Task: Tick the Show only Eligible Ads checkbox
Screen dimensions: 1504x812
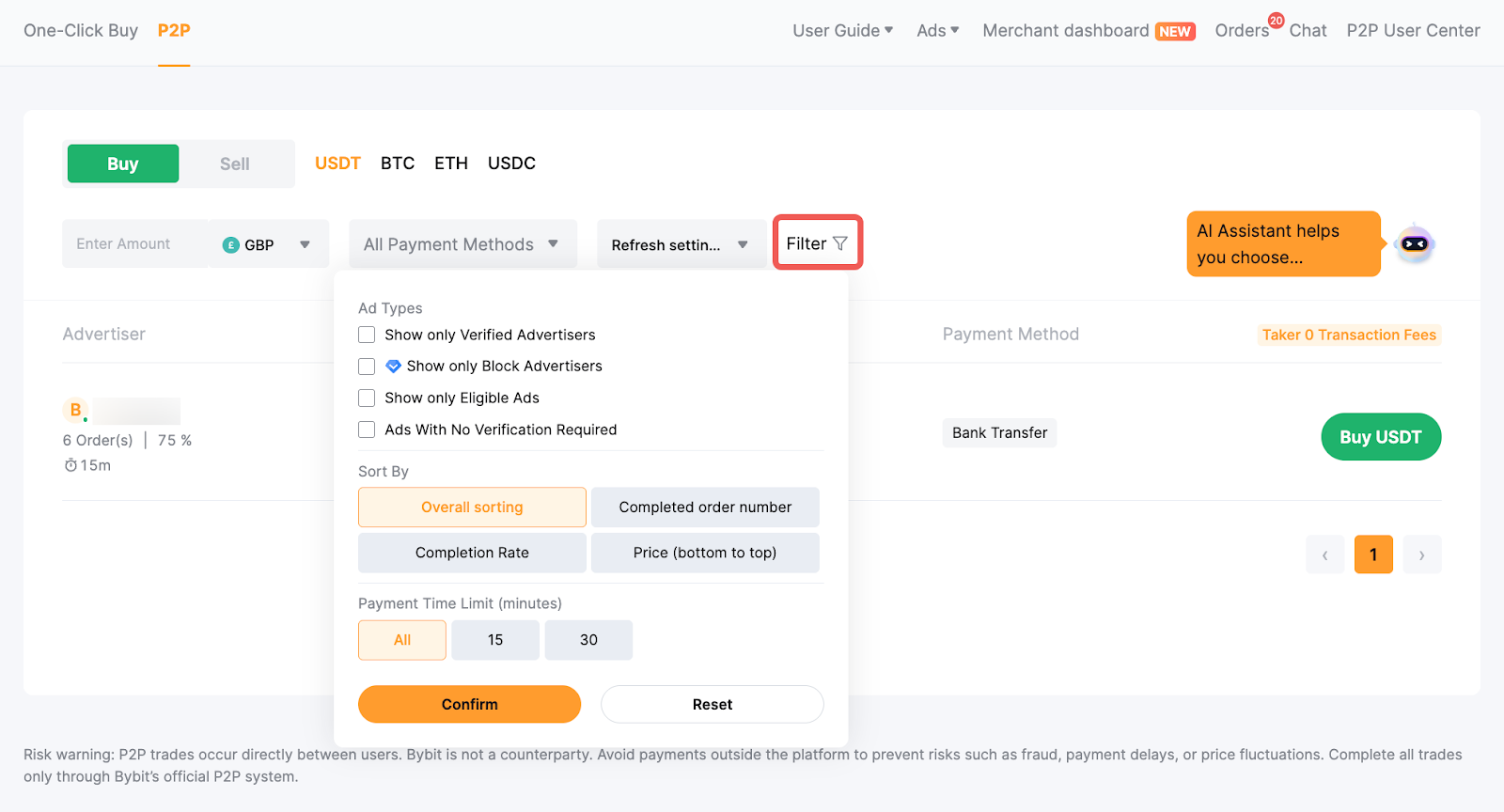Action: tap(367, 398)
